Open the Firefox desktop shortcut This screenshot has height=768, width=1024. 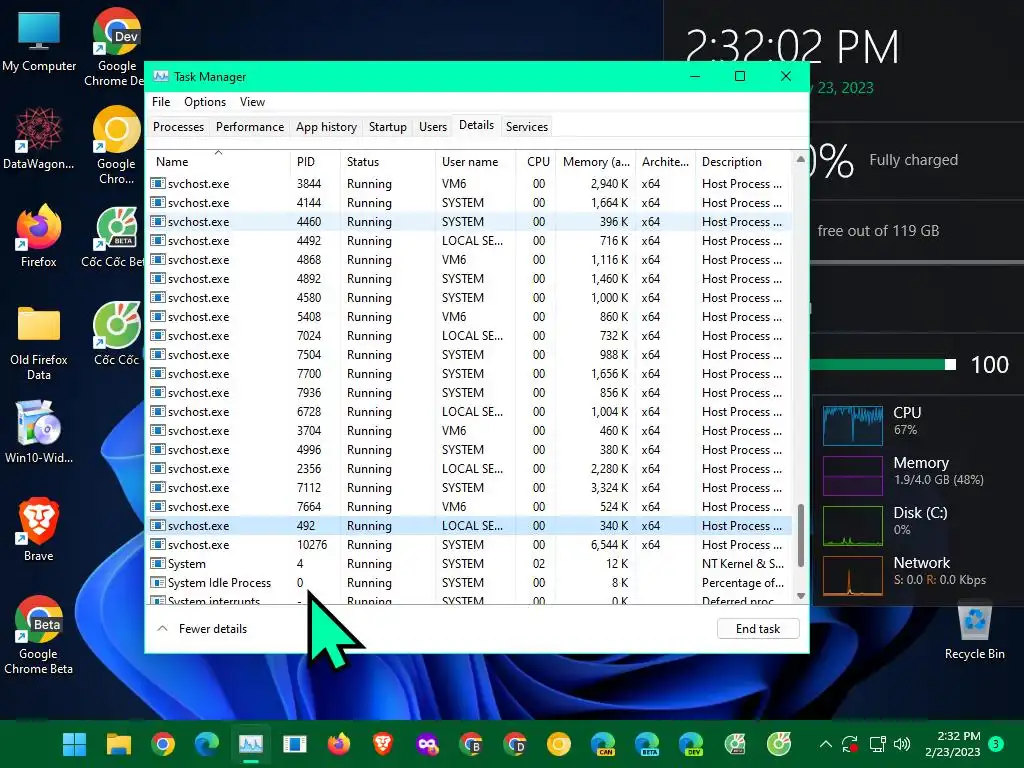(x=39, y=236)
